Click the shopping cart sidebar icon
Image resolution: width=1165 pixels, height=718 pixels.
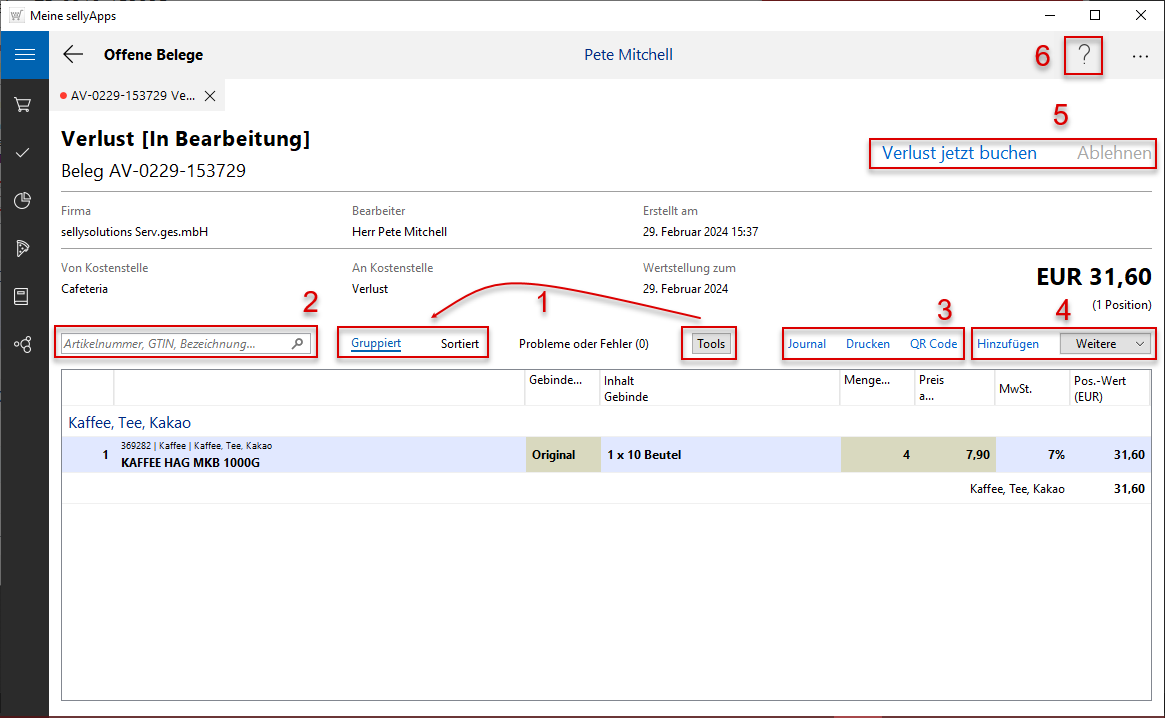coord(23,104)
